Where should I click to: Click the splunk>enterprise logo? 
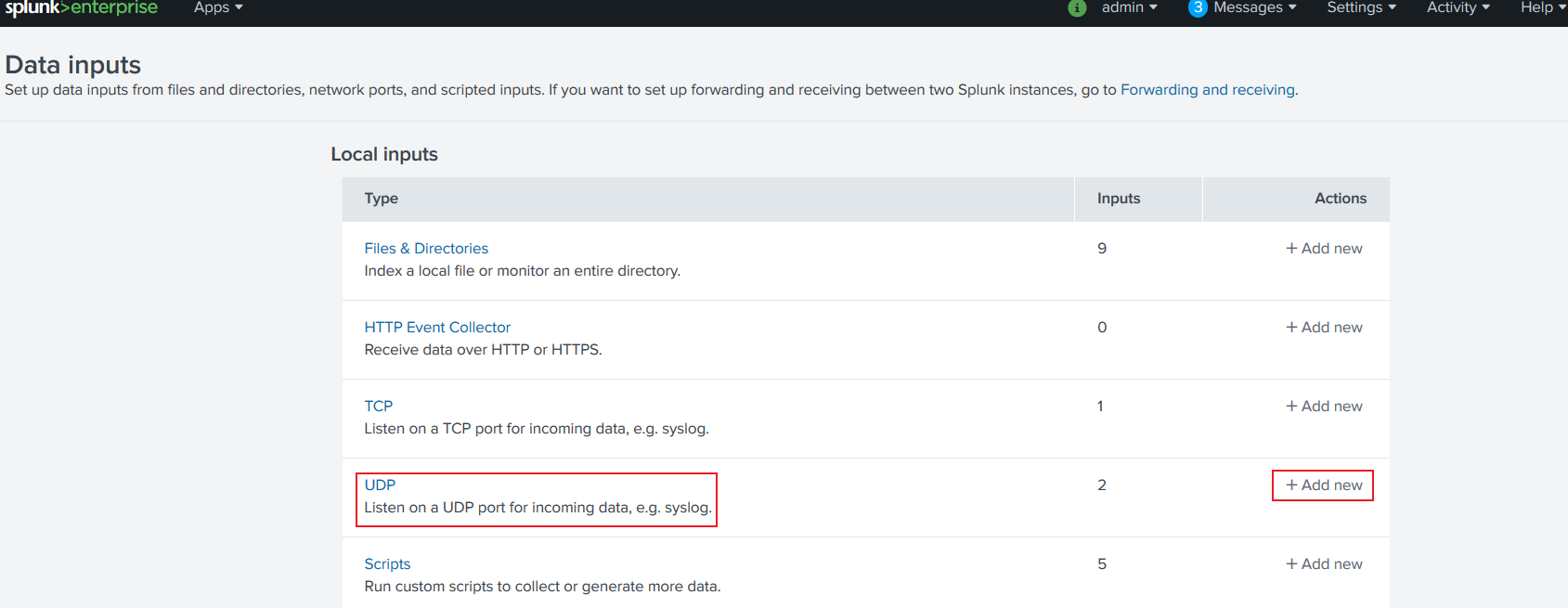click(82, 8)
